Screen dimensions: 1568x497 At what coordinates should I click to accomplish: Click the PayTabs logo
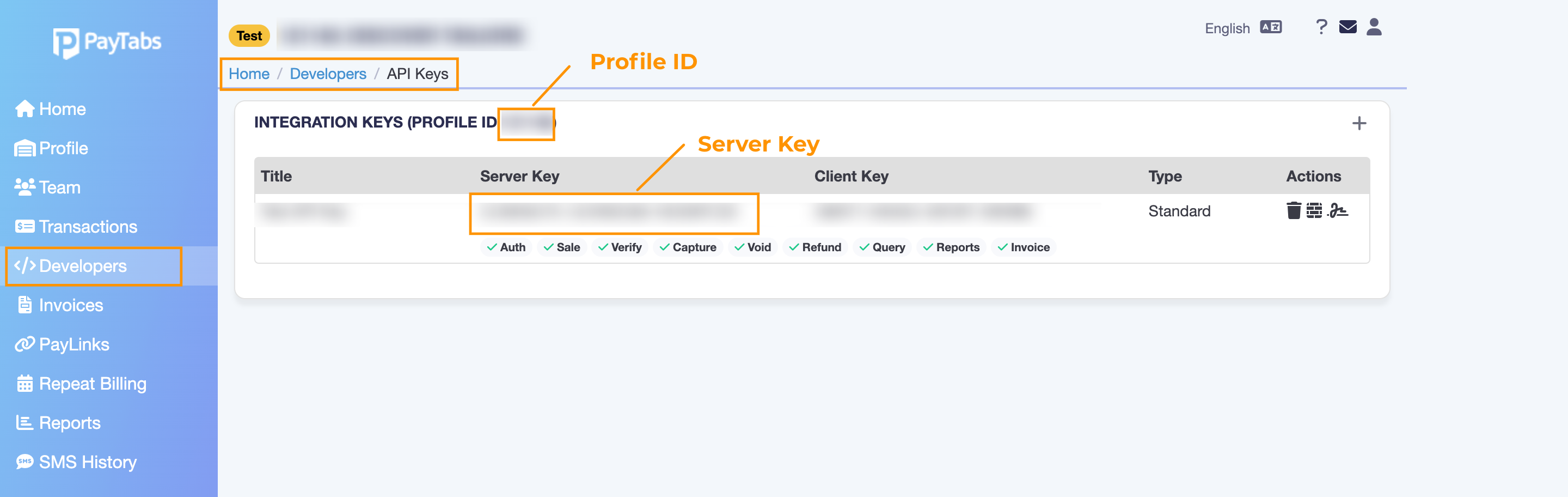107,43
